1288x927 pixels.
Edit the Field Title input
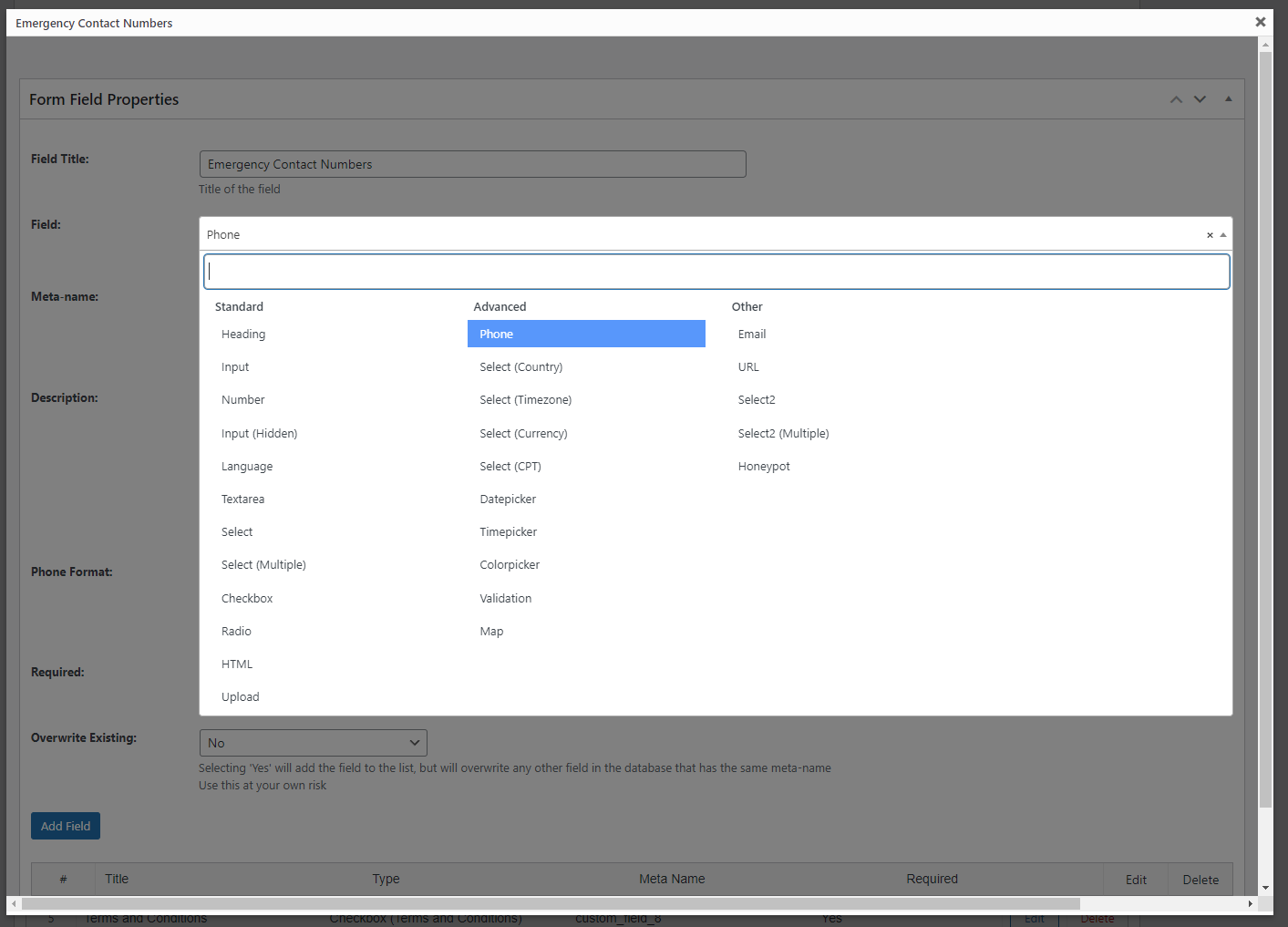click(x=472, y=164)
